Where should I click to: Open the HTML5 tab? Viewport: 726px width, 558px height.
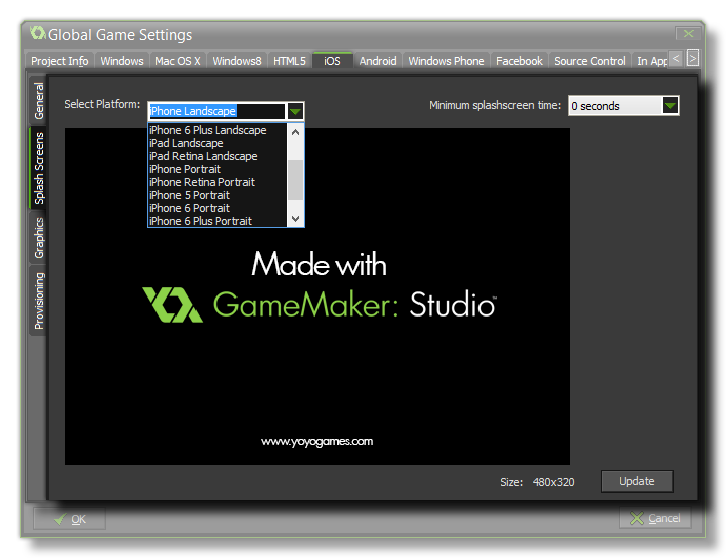[289, 61]
